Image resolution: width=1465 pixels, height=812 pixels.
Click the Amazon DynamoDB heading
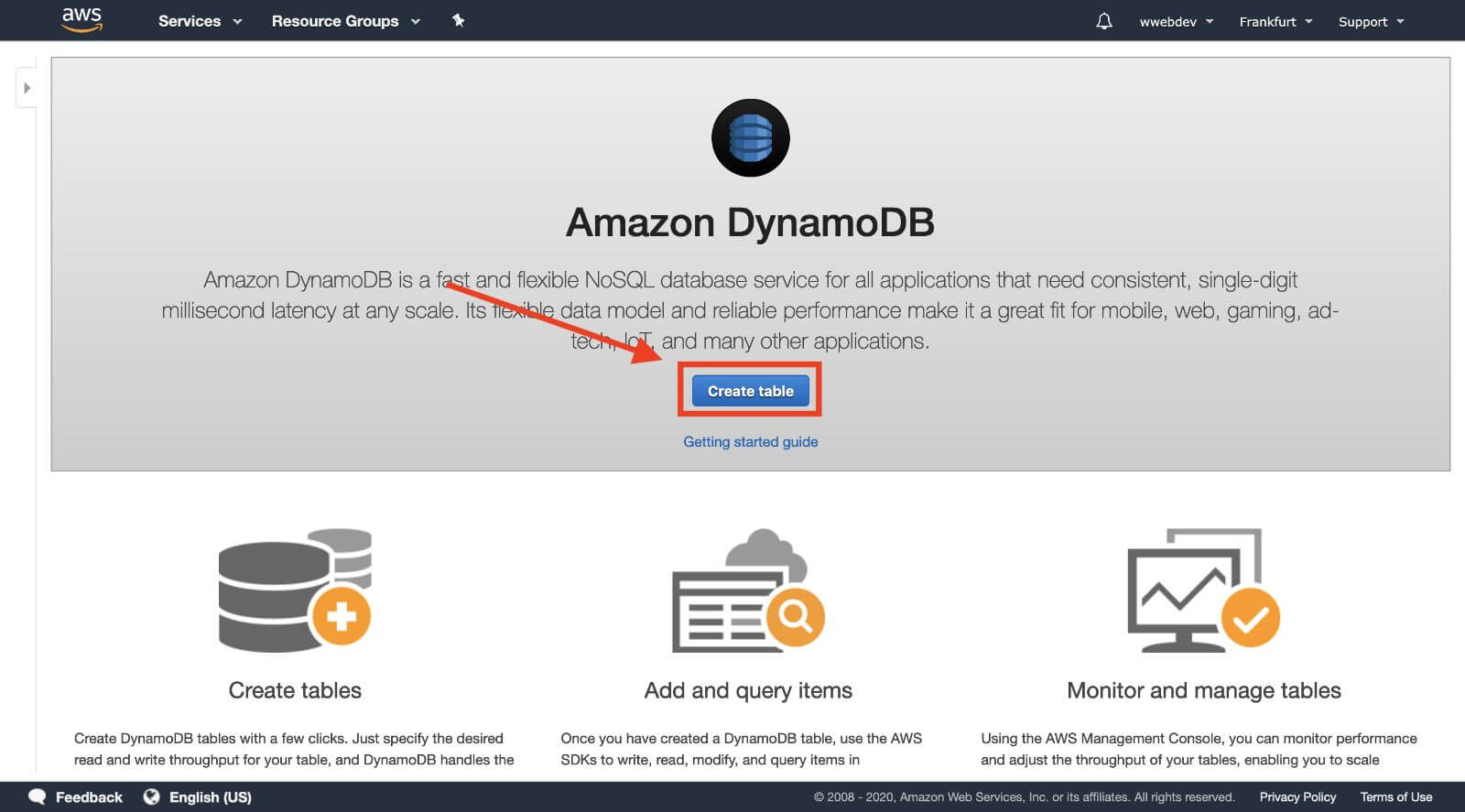(750, 222)
